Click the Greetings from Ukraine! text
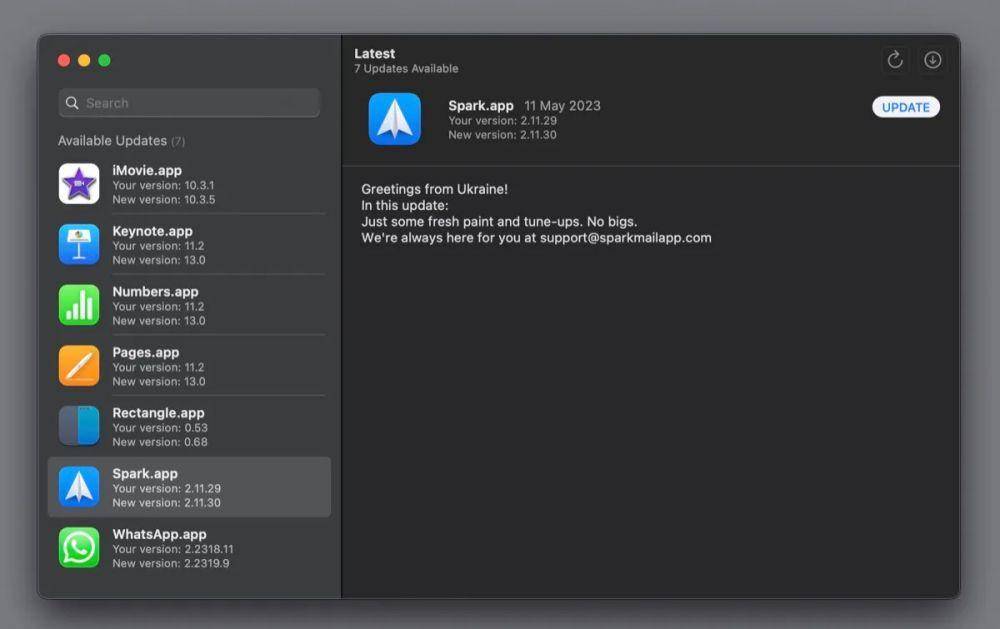The height and width of the screenshot is (629, 1000). (x=434, y=189)
